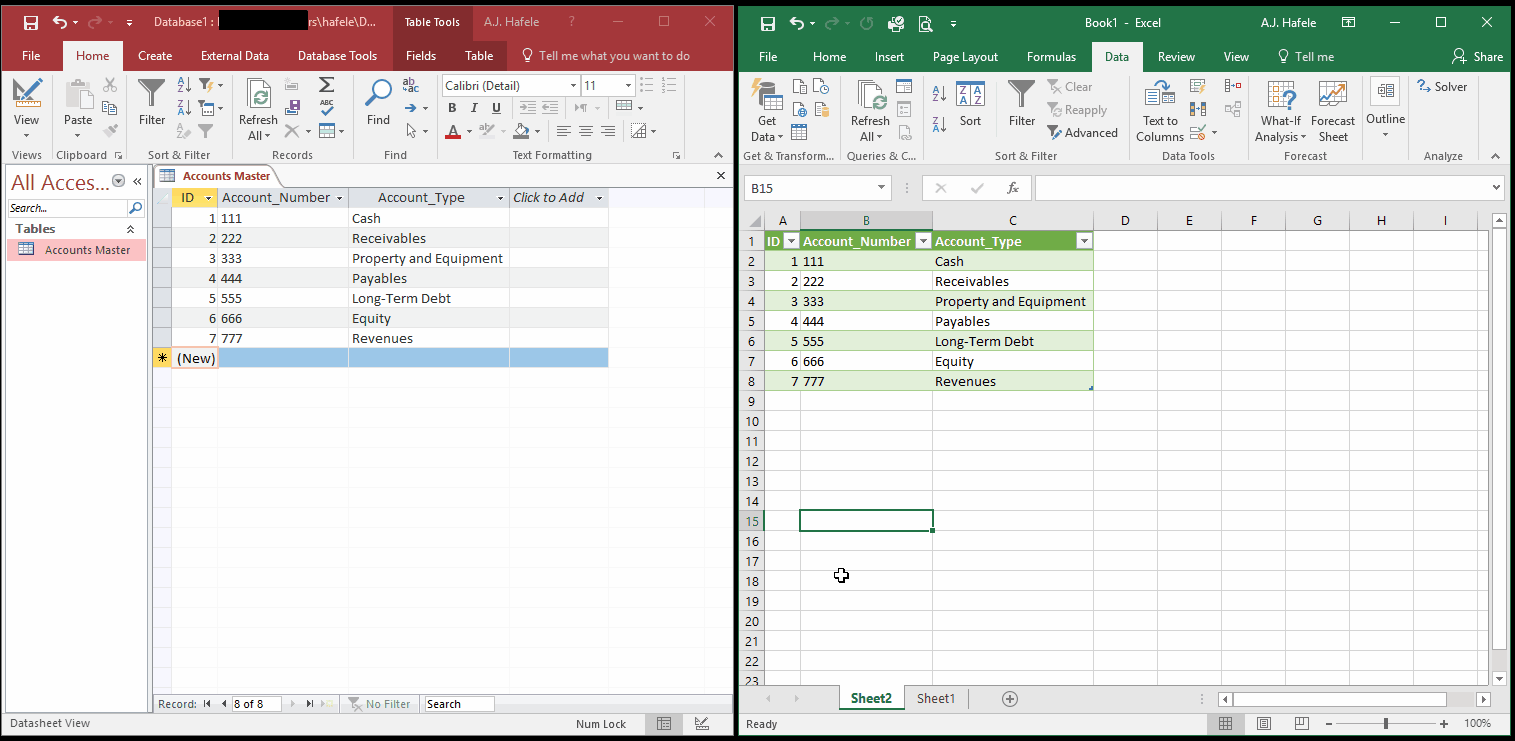Open File menu in Access
This screenshot has height=741, width=1515.
pyautogui.click(x=31, y=56)
